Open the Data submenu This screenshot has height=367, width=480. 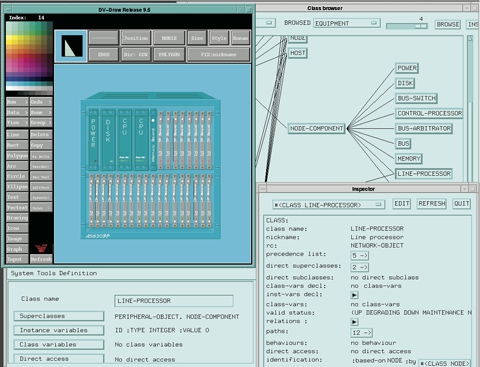17,112
